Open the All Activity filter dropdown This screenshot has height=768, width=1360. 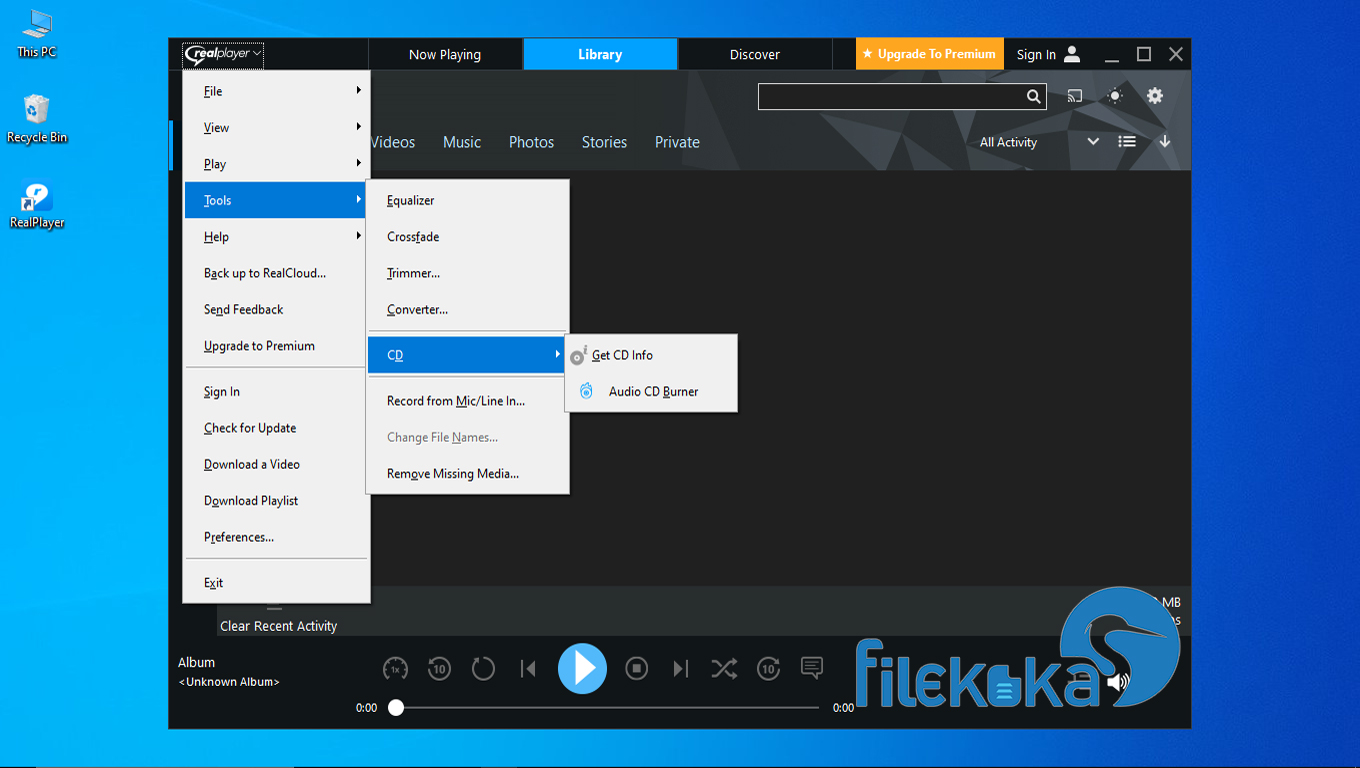pos(1039,142)
